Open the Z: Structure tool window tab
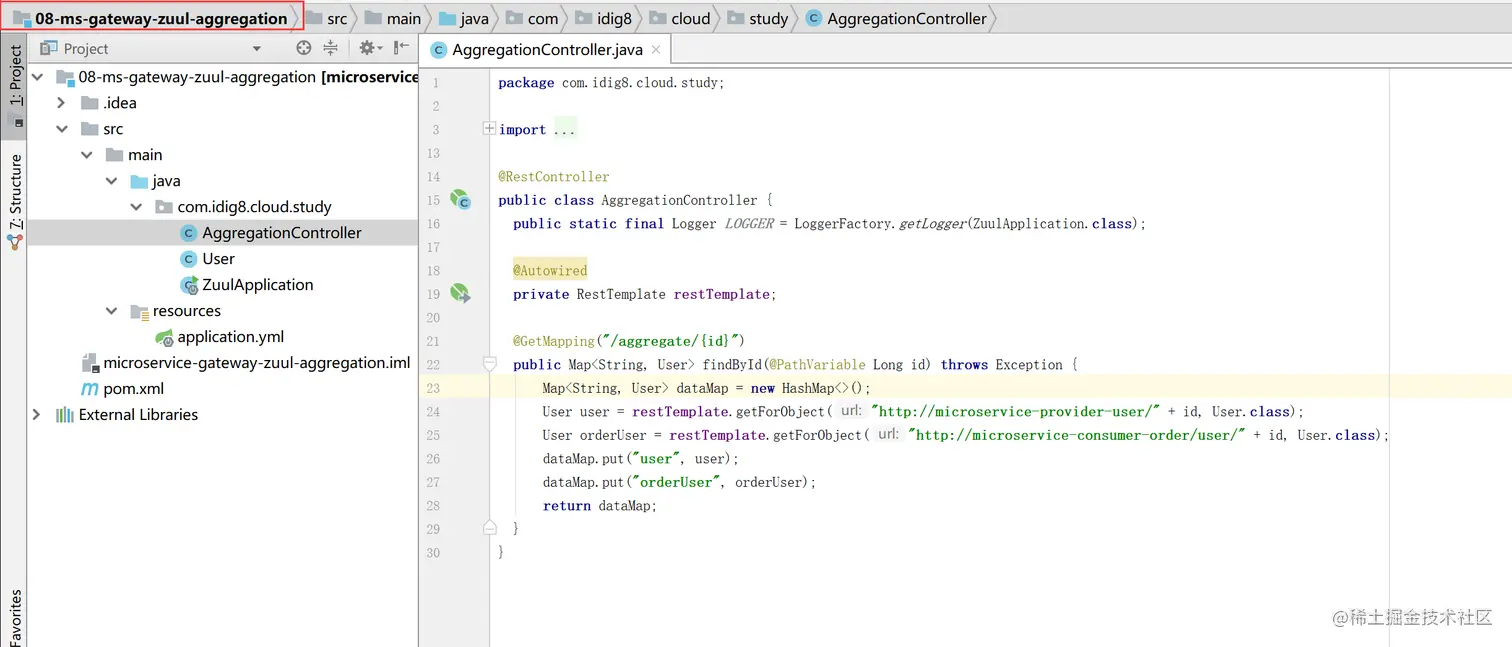1512x647 pixels. pos(14,202)
